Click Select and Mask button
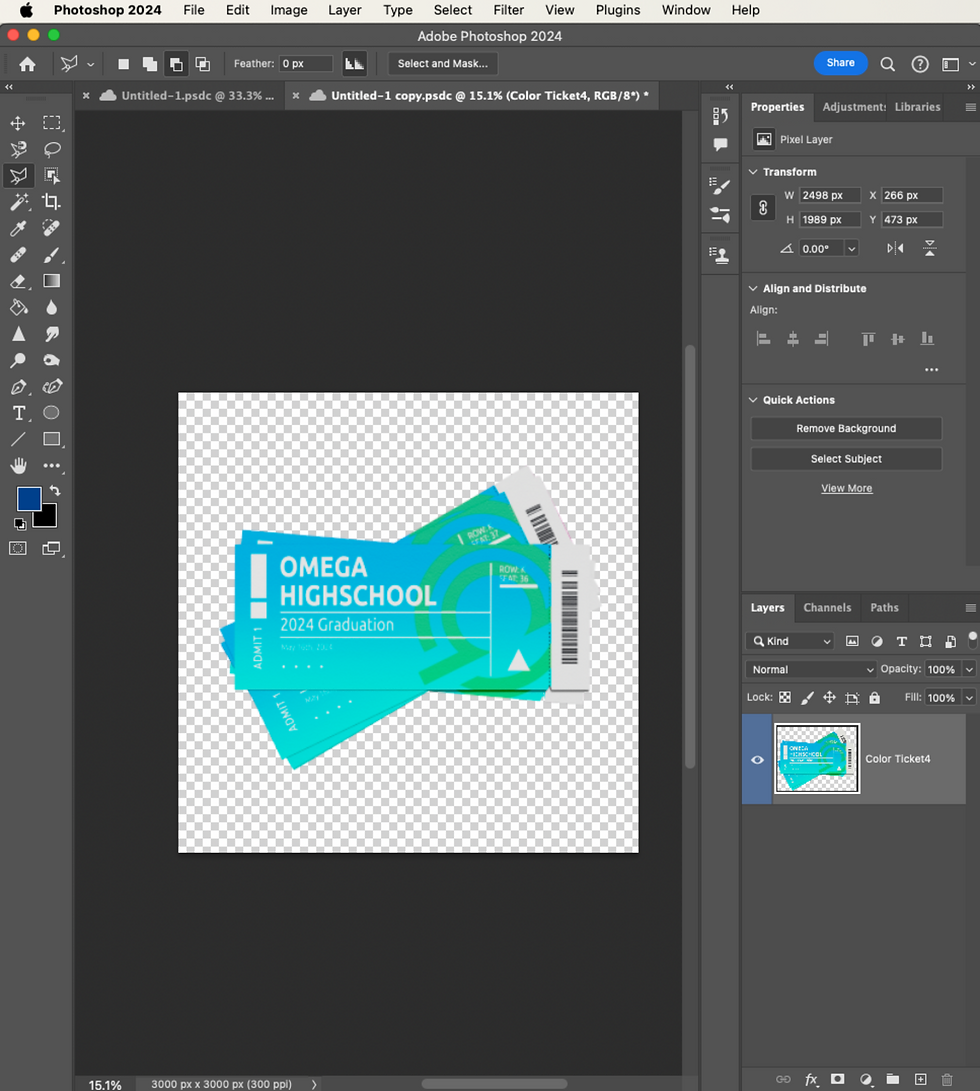The width and height of the screenshot is (980, 1091). pos(443,63)
